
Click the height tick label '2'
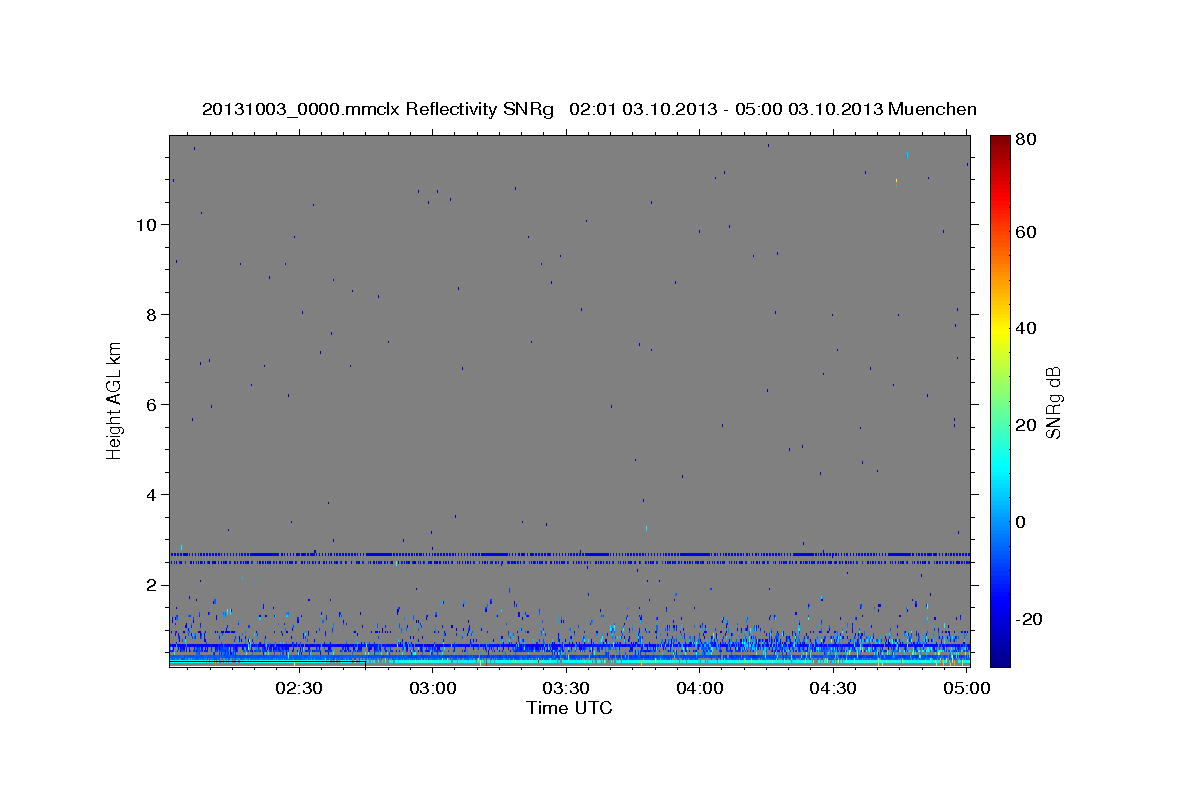click(x=152, y=584)
